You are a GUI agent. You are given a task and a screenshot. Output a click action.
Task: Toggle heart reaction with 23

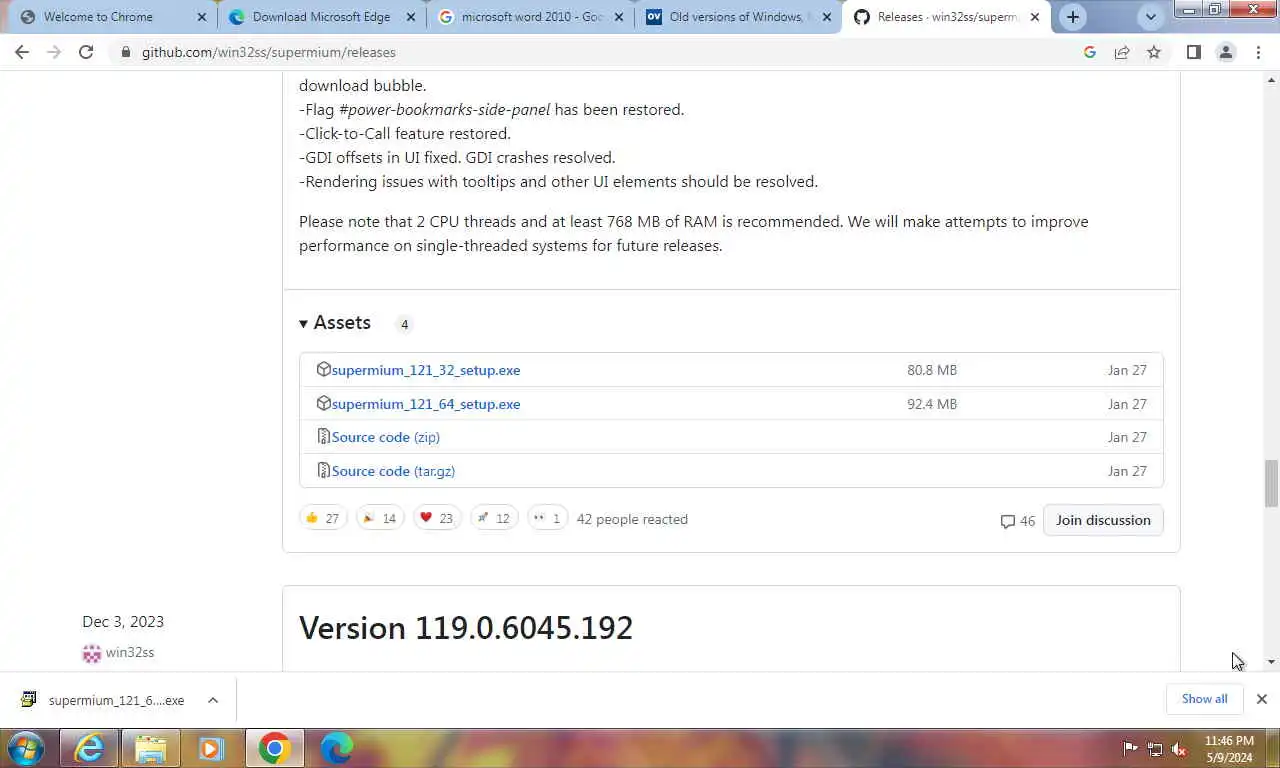[437, 519]
